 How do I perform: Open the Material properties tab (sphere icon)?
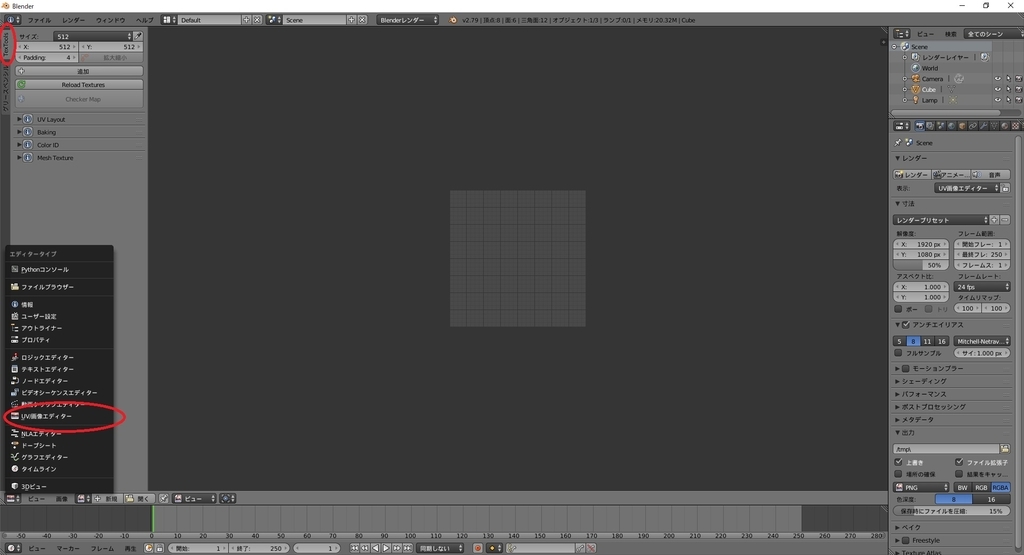pos(1004,126)
